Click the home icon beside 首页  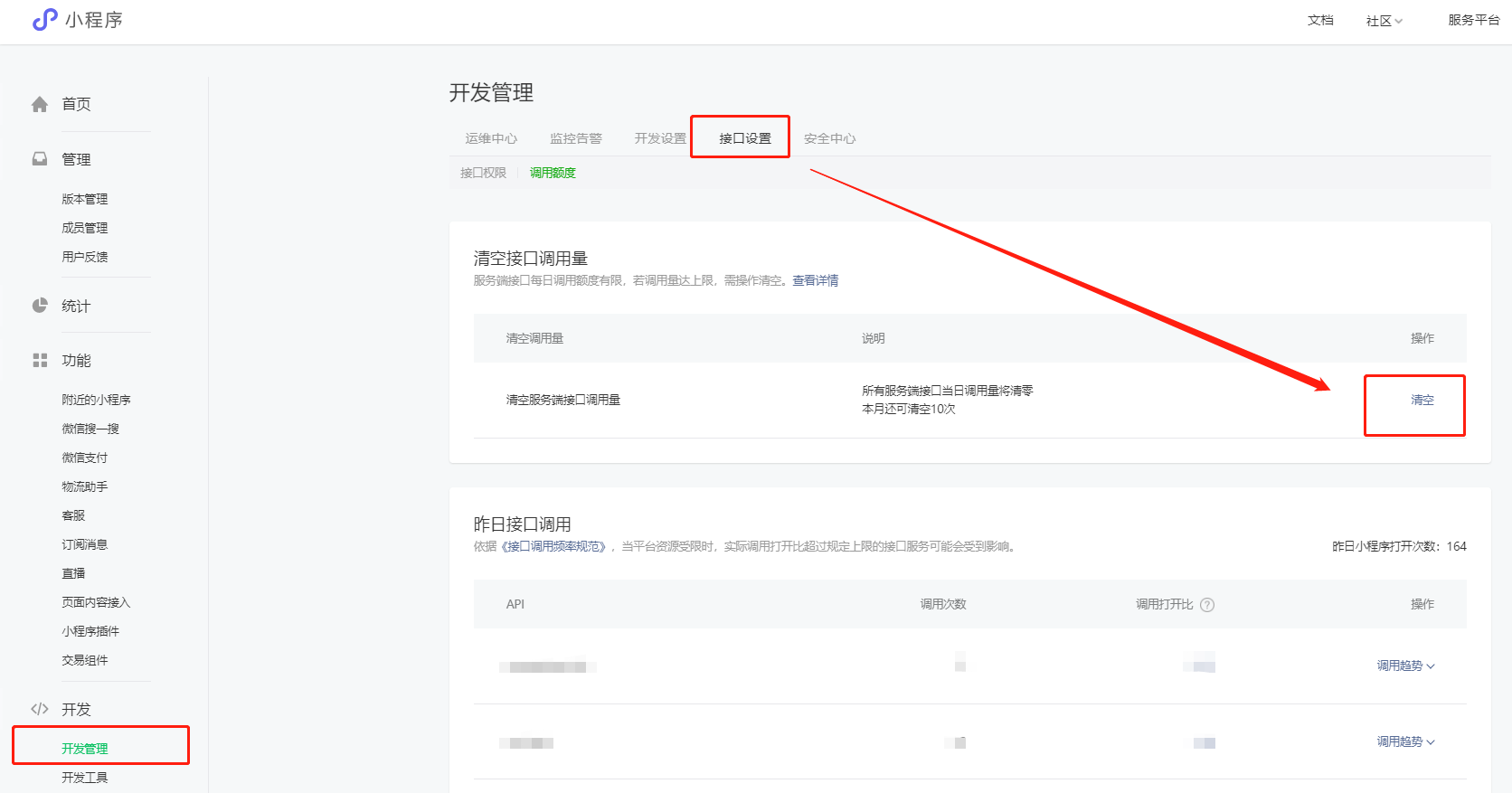[40, 104]
